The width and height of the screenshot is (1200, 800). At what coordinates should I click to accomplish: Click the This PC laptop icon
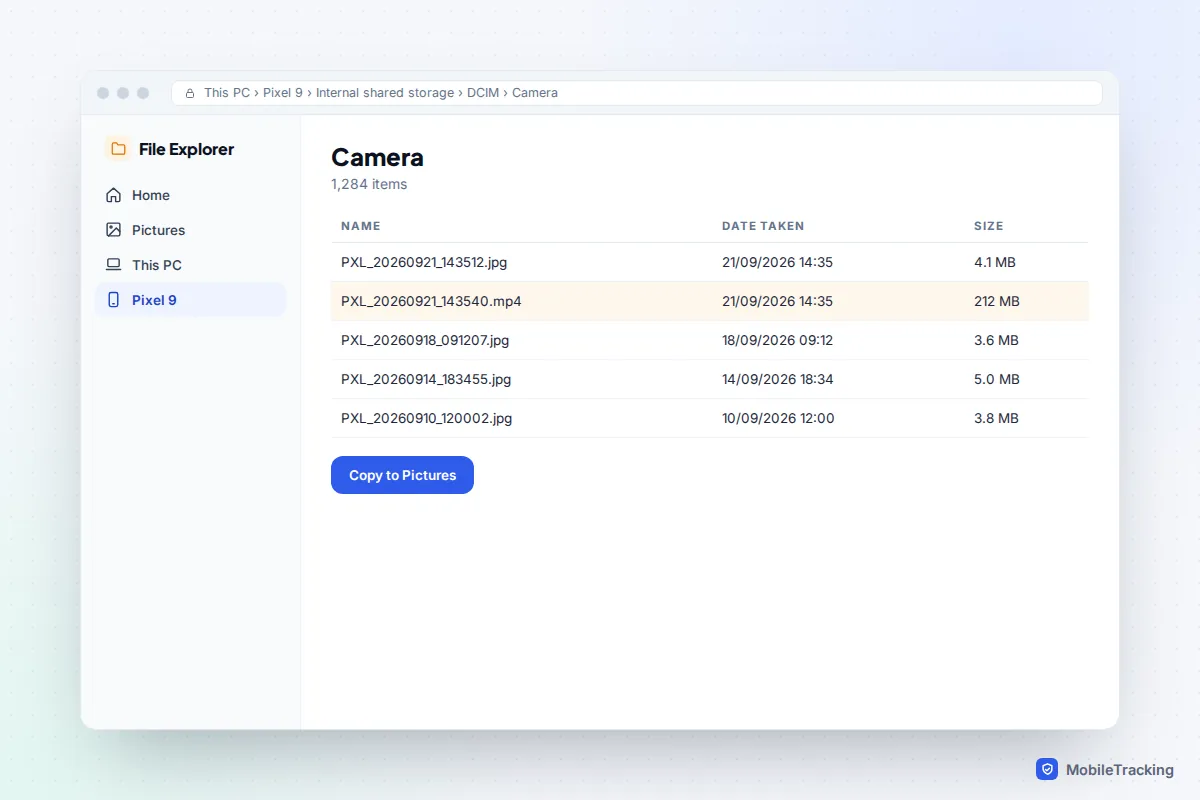click(113, 265)
